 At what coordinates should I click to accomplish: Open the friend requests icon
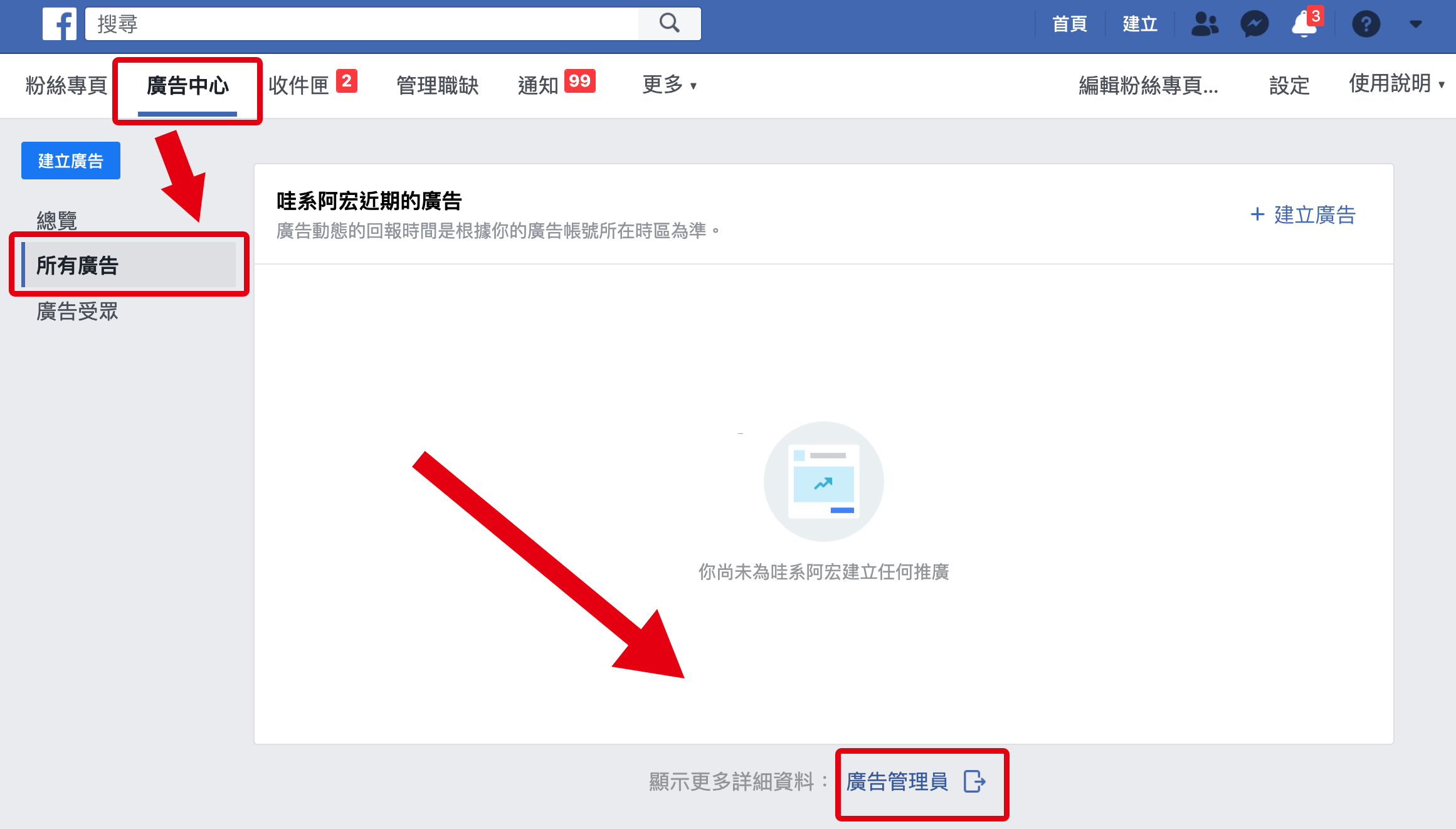tap(1205, 24)
